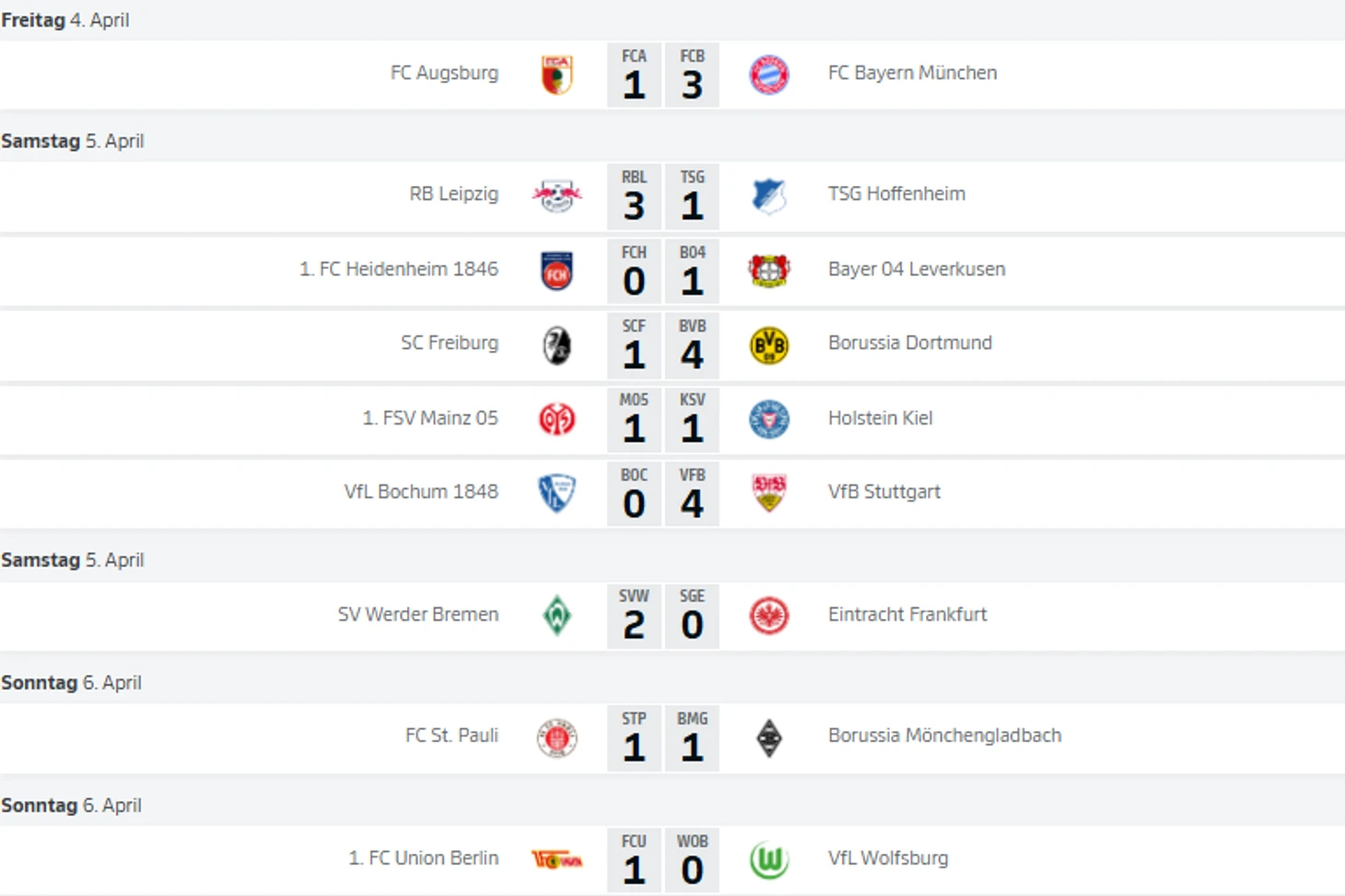Click the FC Bayern München logo
1345x896 pixels.
pyautogui.click(x=768, y=75)
